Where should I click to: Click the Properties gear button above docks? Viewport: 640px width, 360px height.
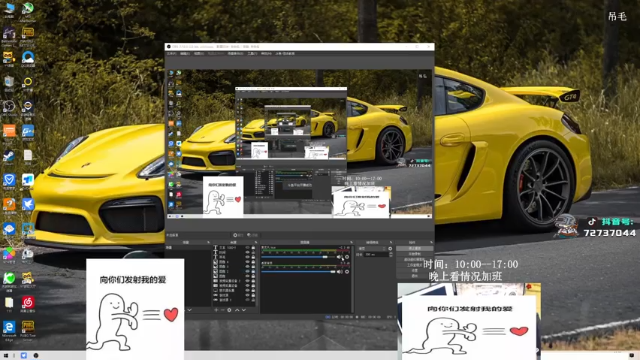click(238, 235)
